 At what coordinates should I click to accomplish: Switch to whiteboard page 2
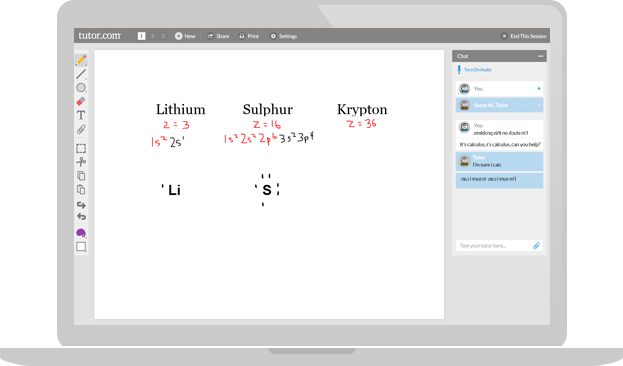tap(152, 36)
